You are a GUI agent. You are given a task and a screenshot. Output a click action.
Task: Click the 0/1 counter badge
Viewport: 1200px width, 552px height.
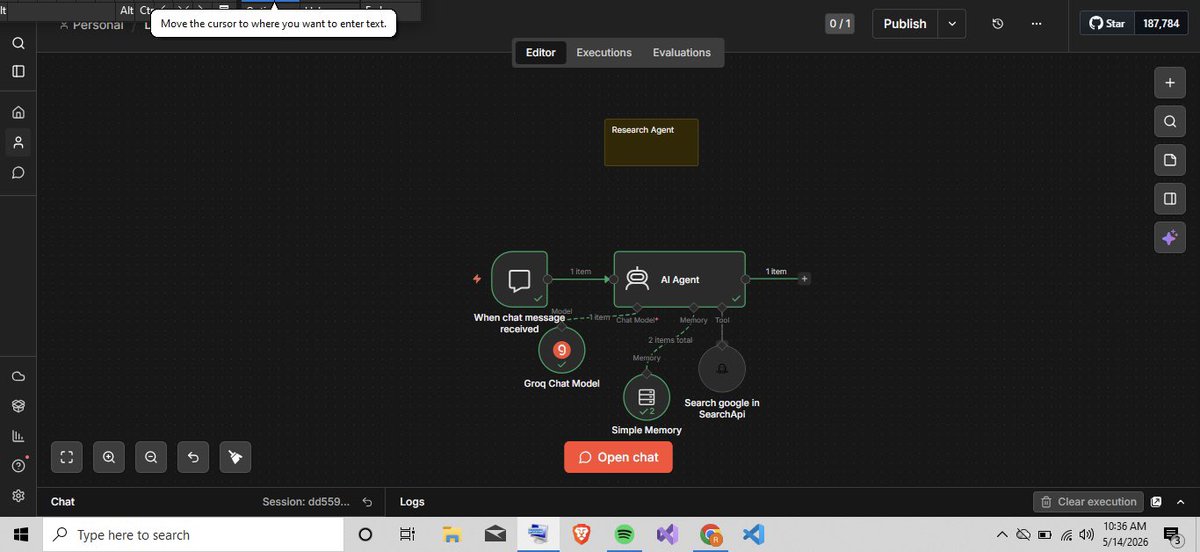(840, 23)
